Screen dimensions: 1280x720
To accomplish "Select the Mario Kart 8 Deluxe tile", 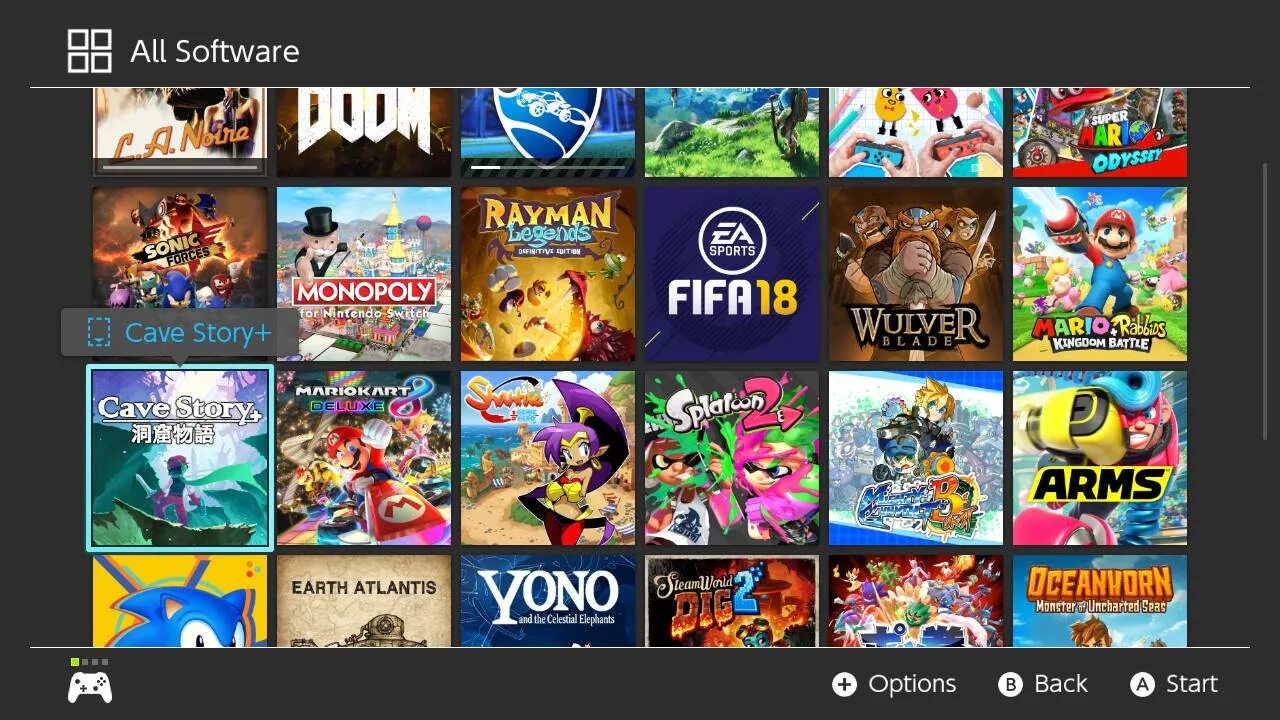I will point(364,458).
